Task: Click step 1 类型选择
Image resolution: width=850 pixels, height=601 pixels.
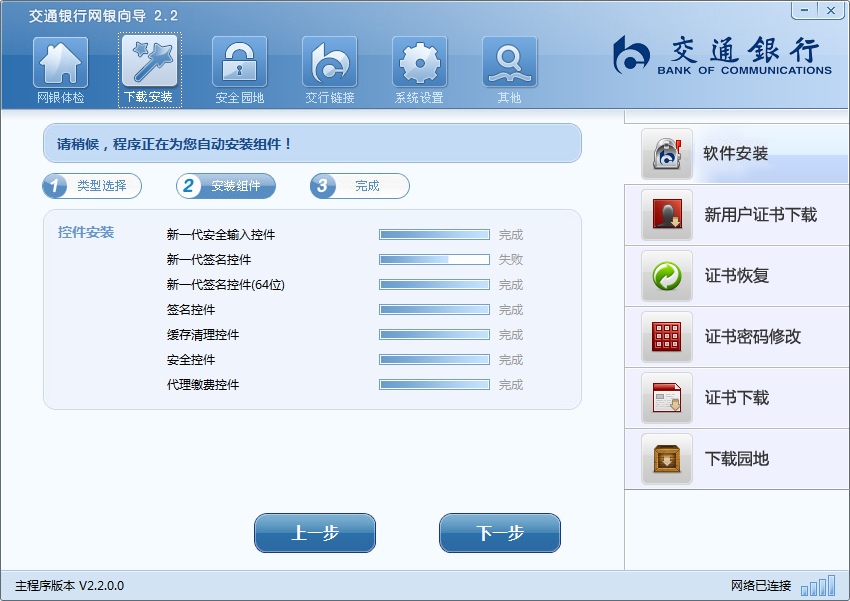Action: (92, 186)
